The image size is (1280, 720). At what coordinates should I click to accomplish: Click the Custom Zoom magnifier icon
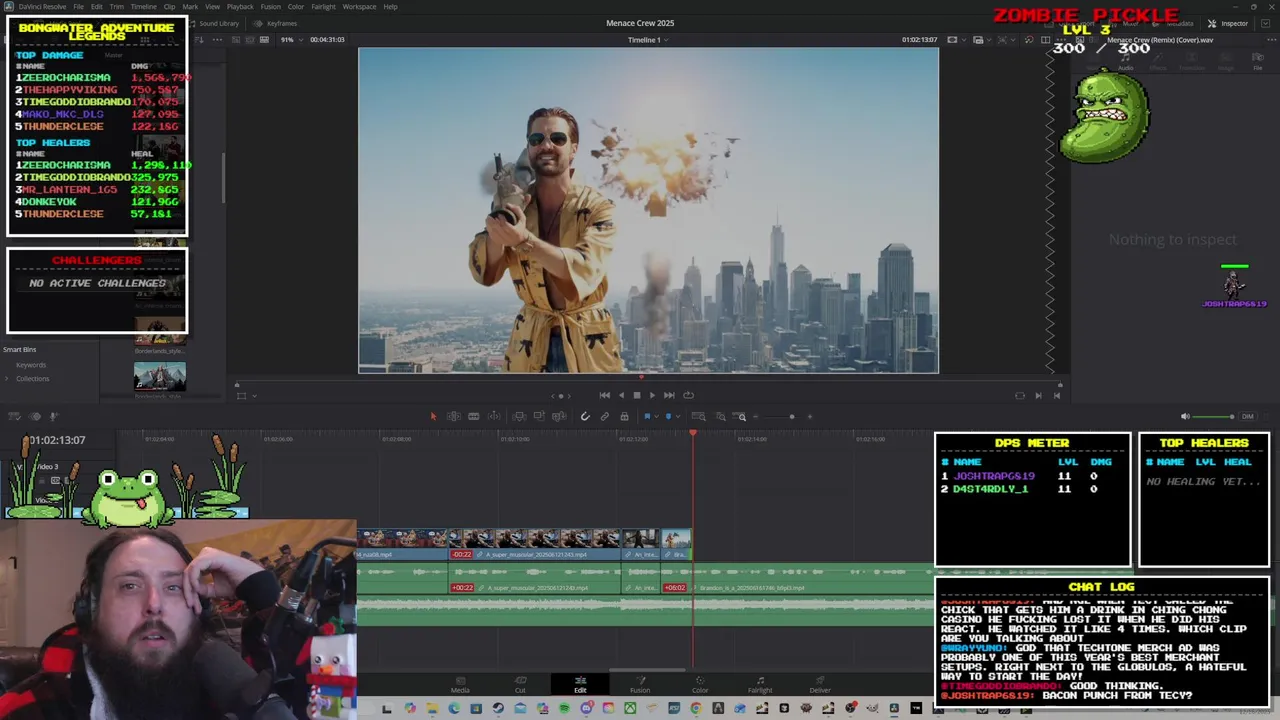740,416
